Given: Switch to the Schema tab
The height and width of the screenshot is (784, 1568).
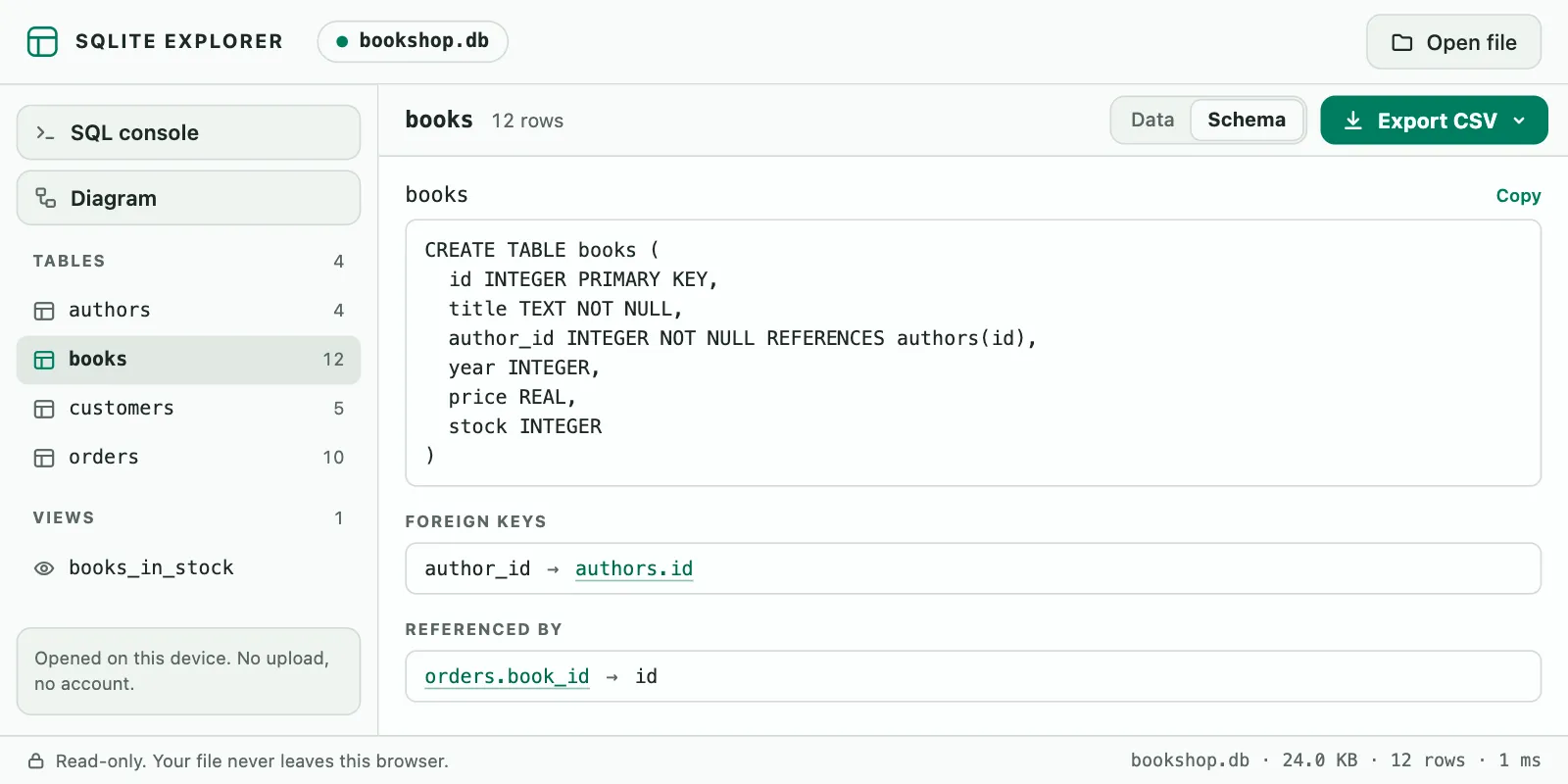Looking at the screenshot, I should coord(1247,120).
